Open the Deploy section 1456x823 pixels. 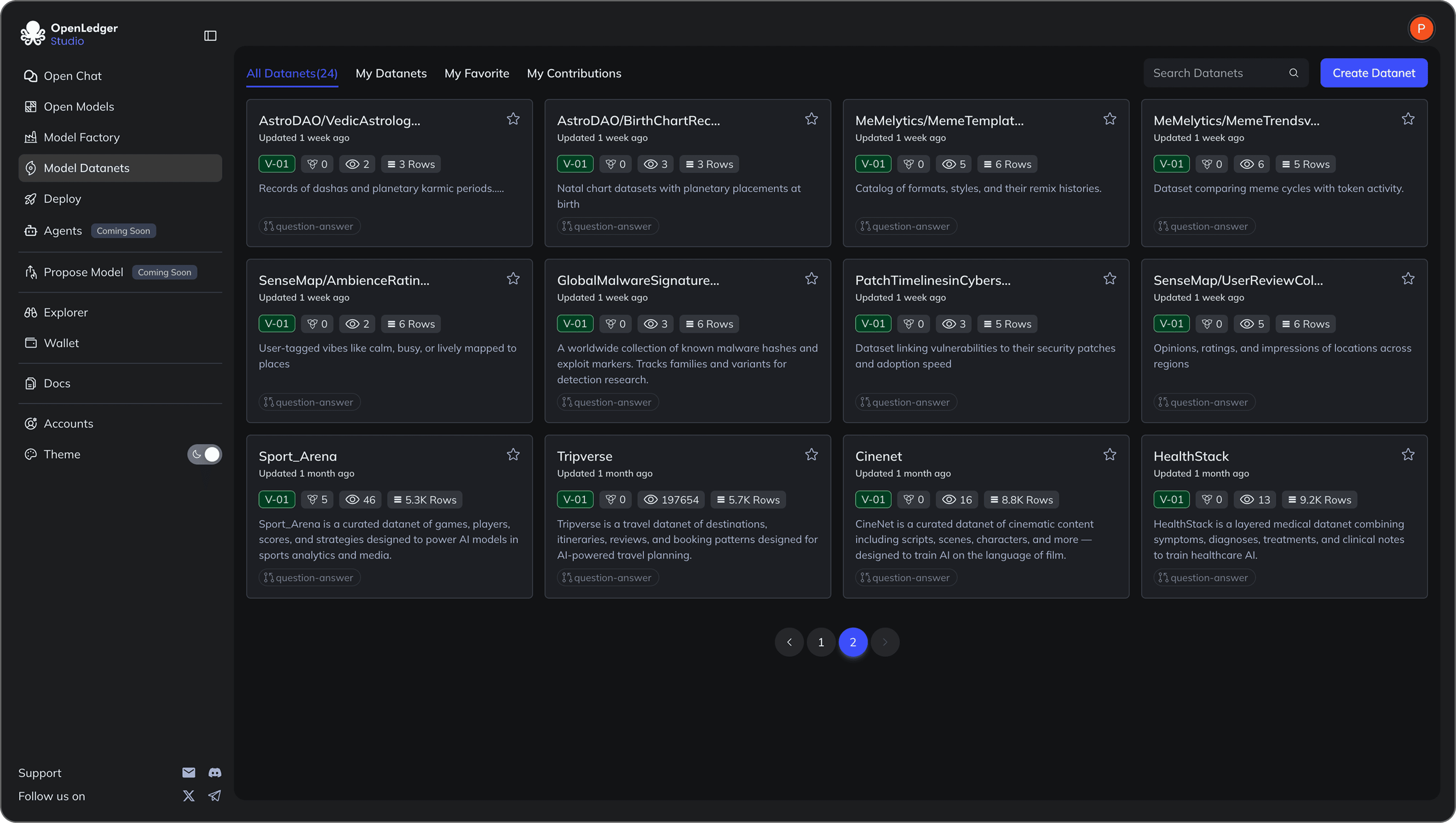pos(62,198)
